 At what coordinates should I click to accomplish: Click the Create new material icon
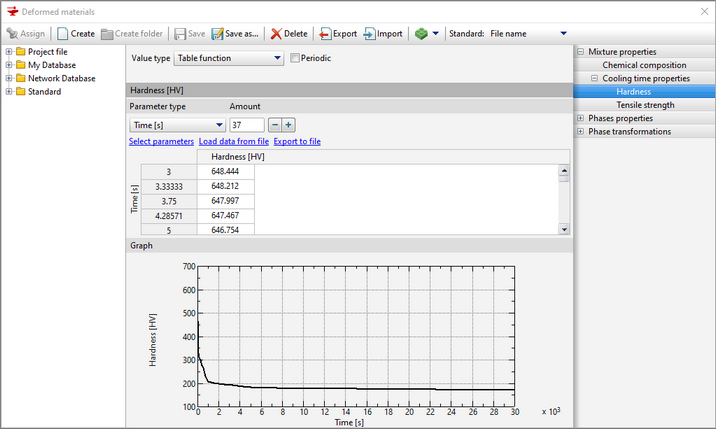click(x=63, y=33)
